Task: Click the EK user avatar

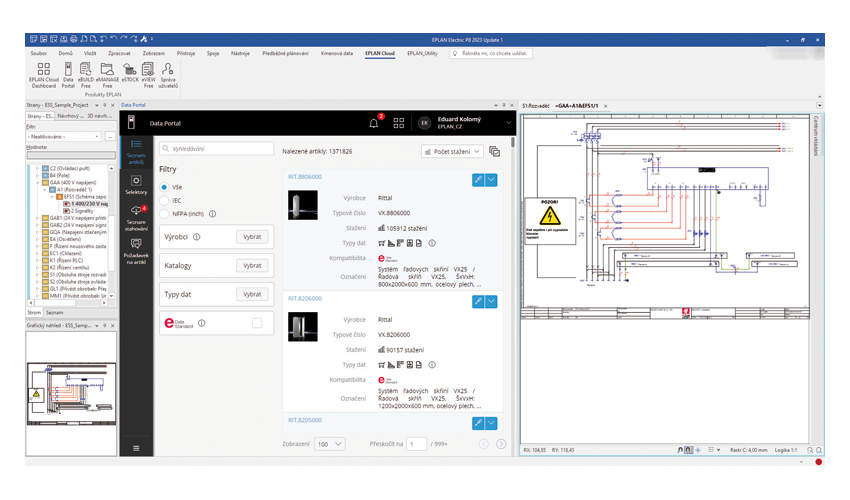Action: 424,123
